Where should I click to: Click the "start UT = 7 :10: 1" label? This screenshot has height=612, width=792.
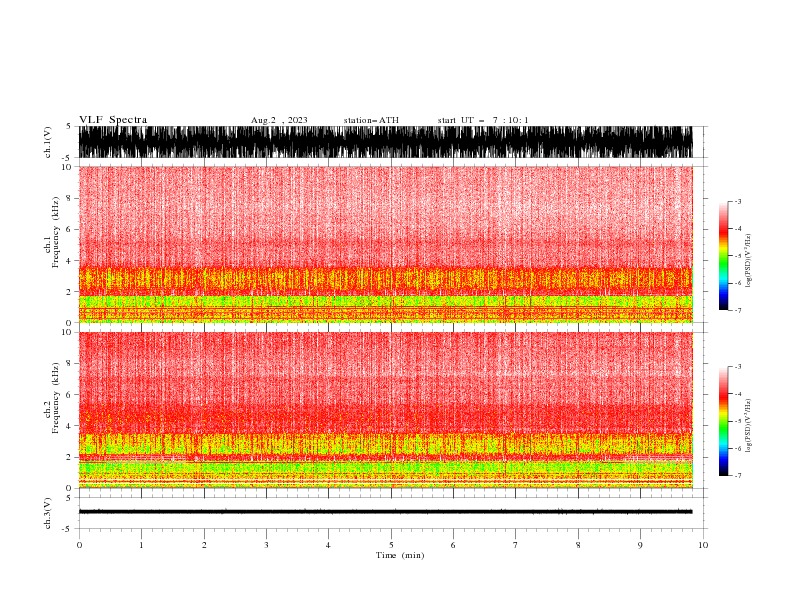(483, 120)
